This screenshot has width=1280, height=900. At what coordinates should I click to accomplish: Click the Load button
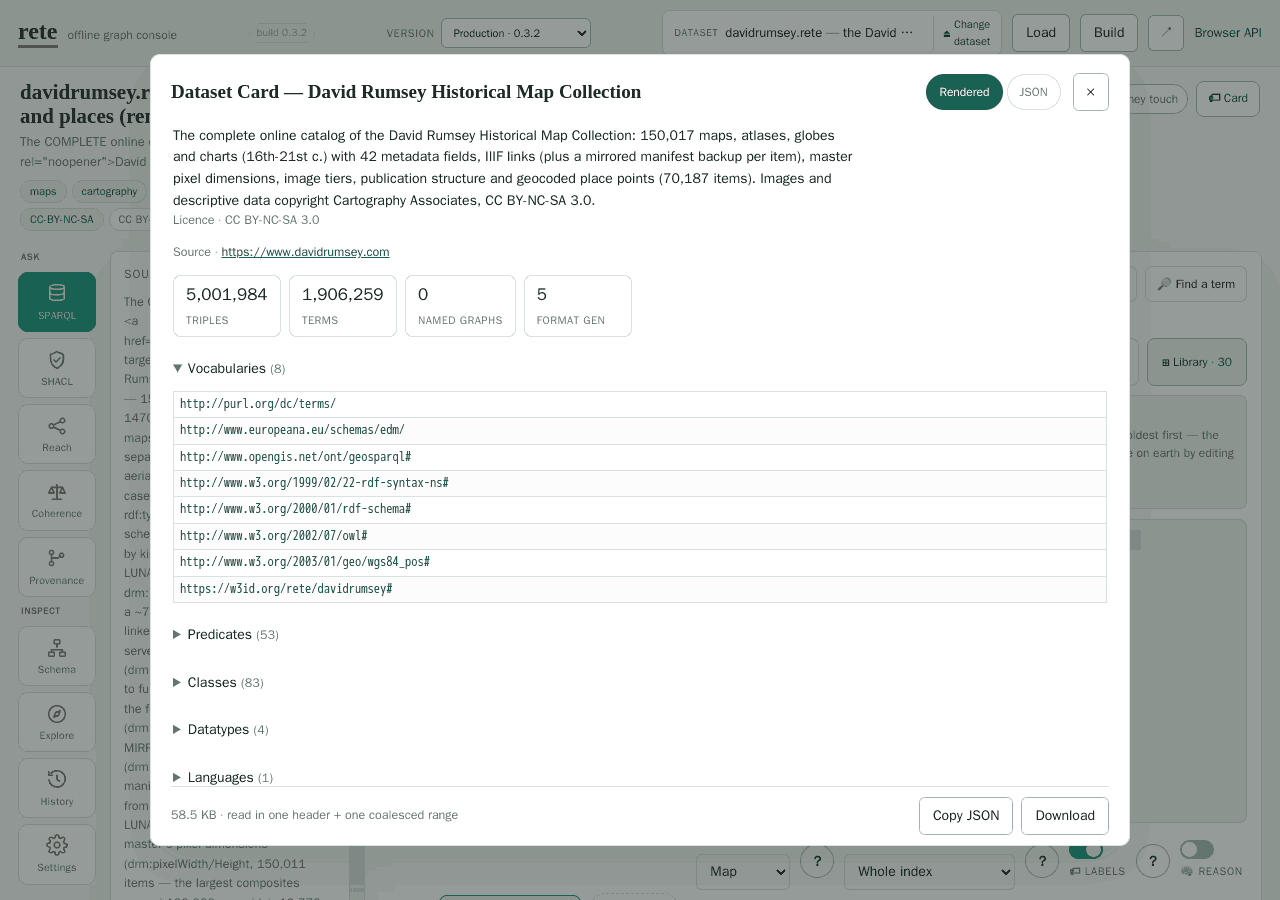pyautogui.click(x=1041, y=33)
